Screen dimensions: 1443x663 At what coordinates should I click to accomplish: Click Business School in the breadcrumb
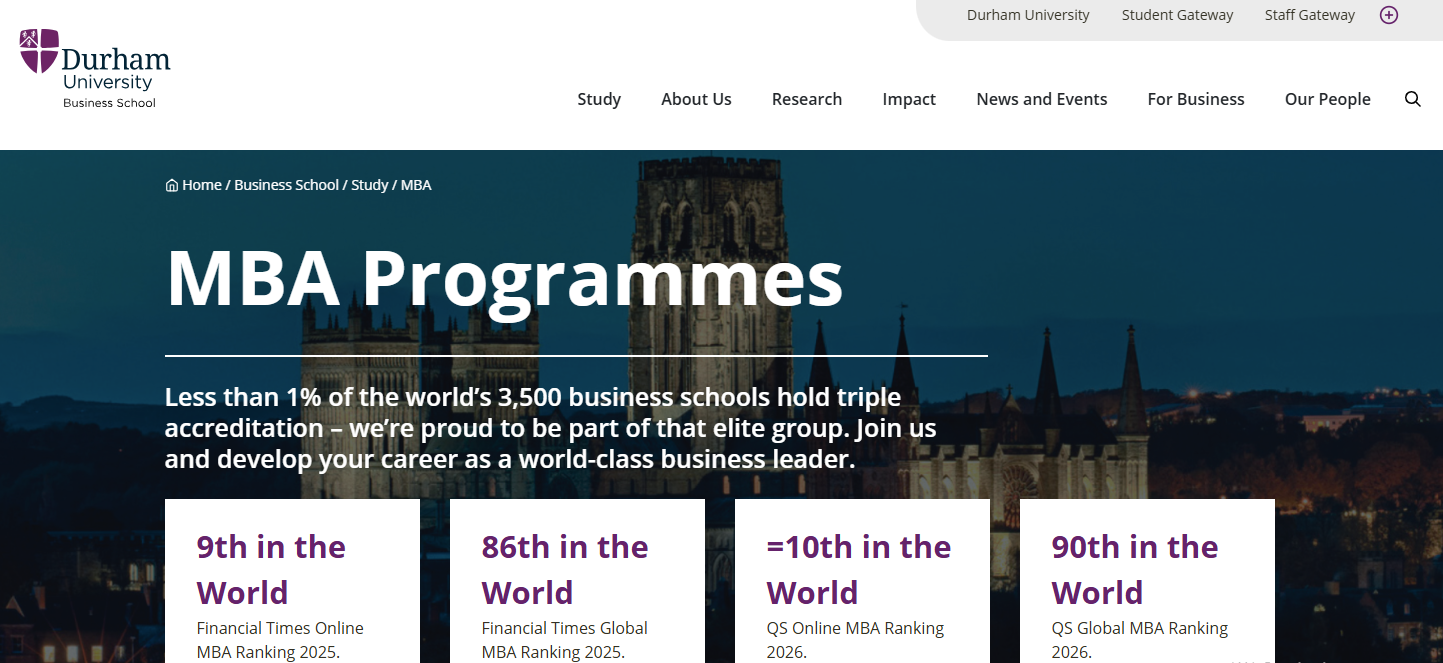(x=286, y=185)
